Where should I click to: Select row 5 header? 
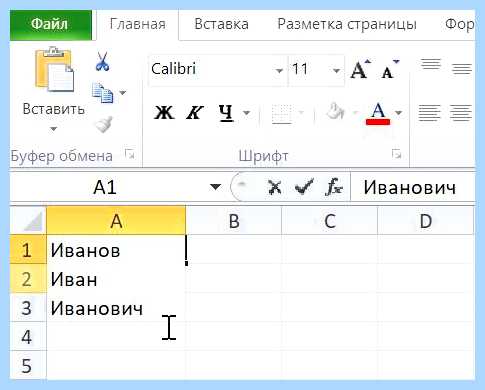28,365
